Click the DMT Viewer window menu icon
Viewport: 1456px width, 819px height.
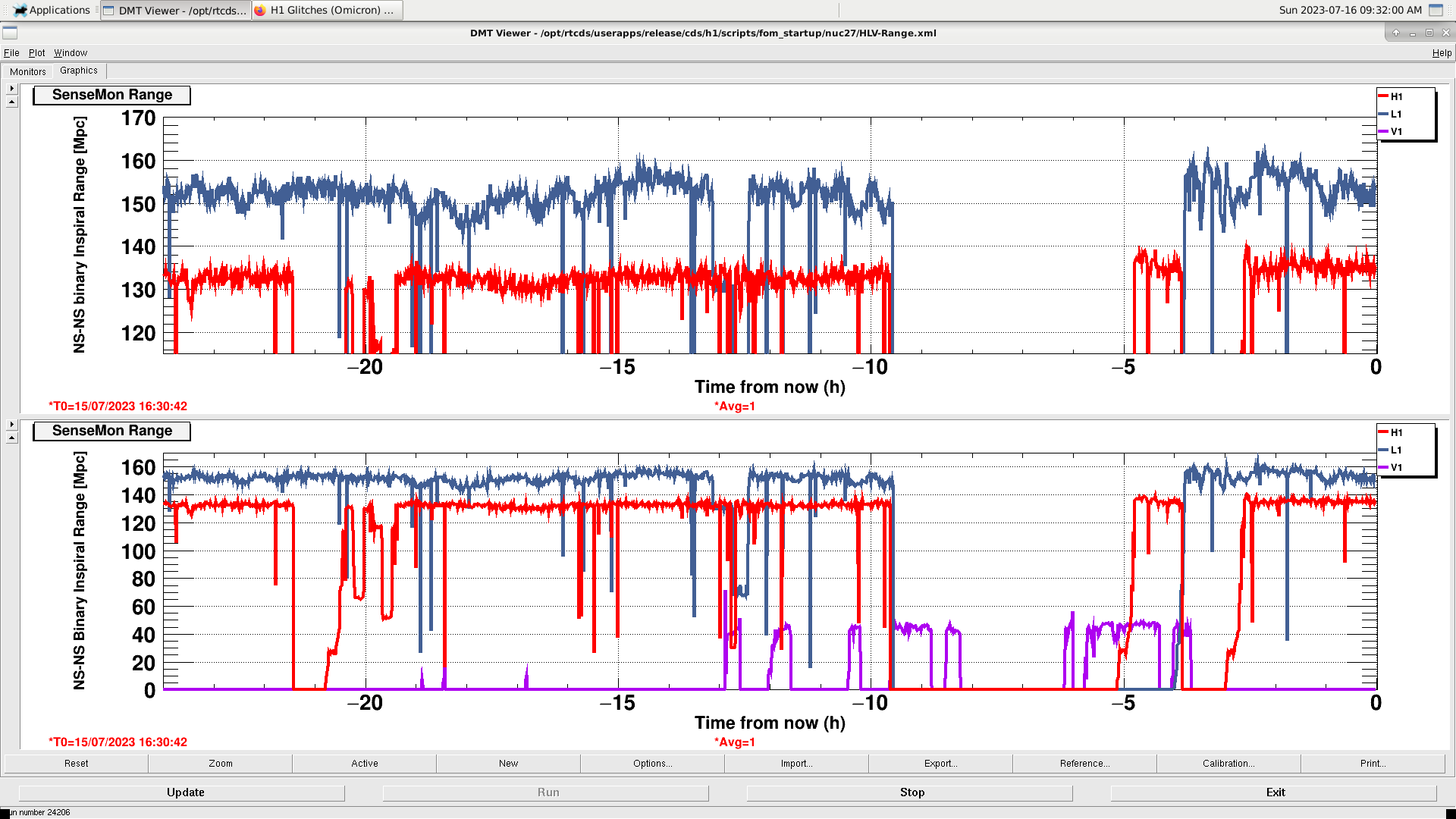[10, 33]
